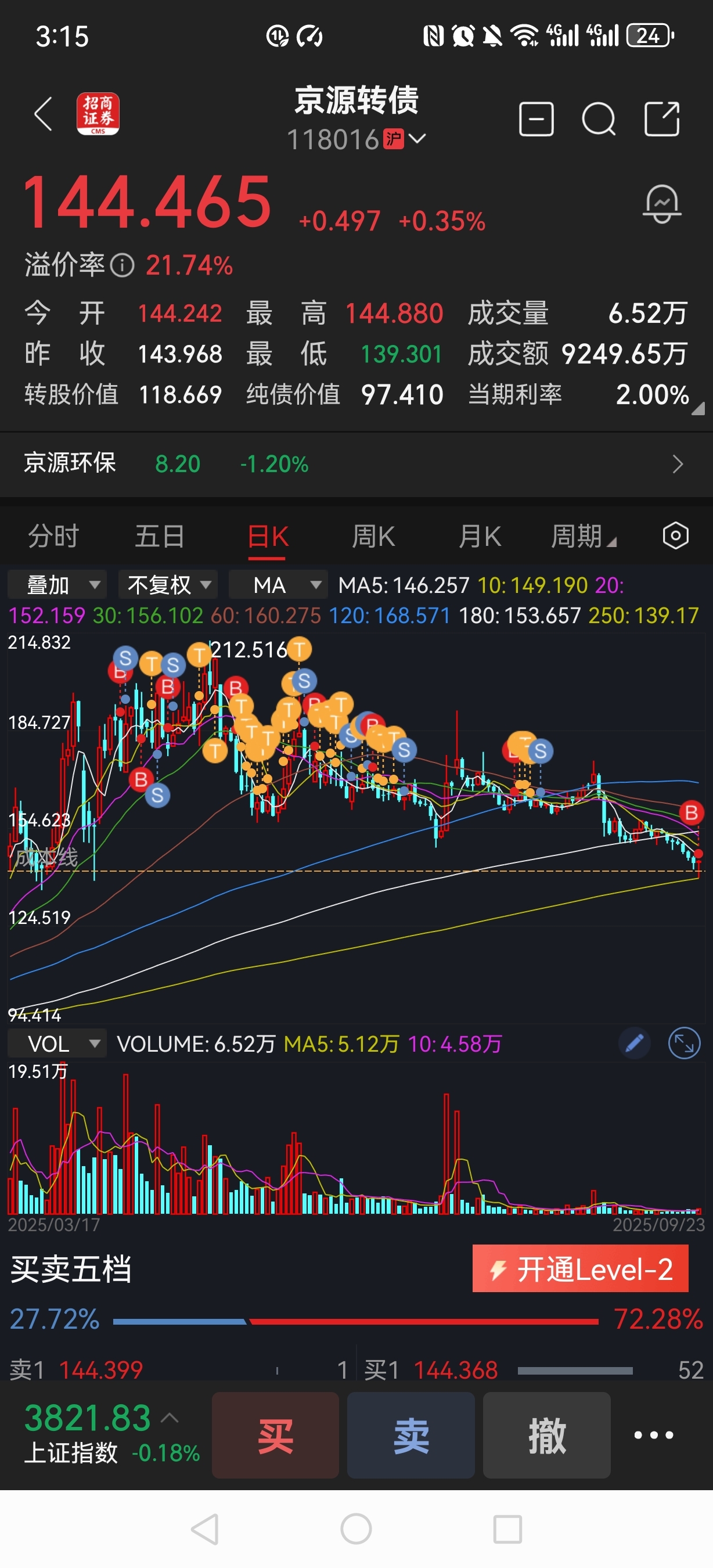Tap the Android back navigation button
Viewport: 713px width, 1568px height.
(x=205, y=1529)
